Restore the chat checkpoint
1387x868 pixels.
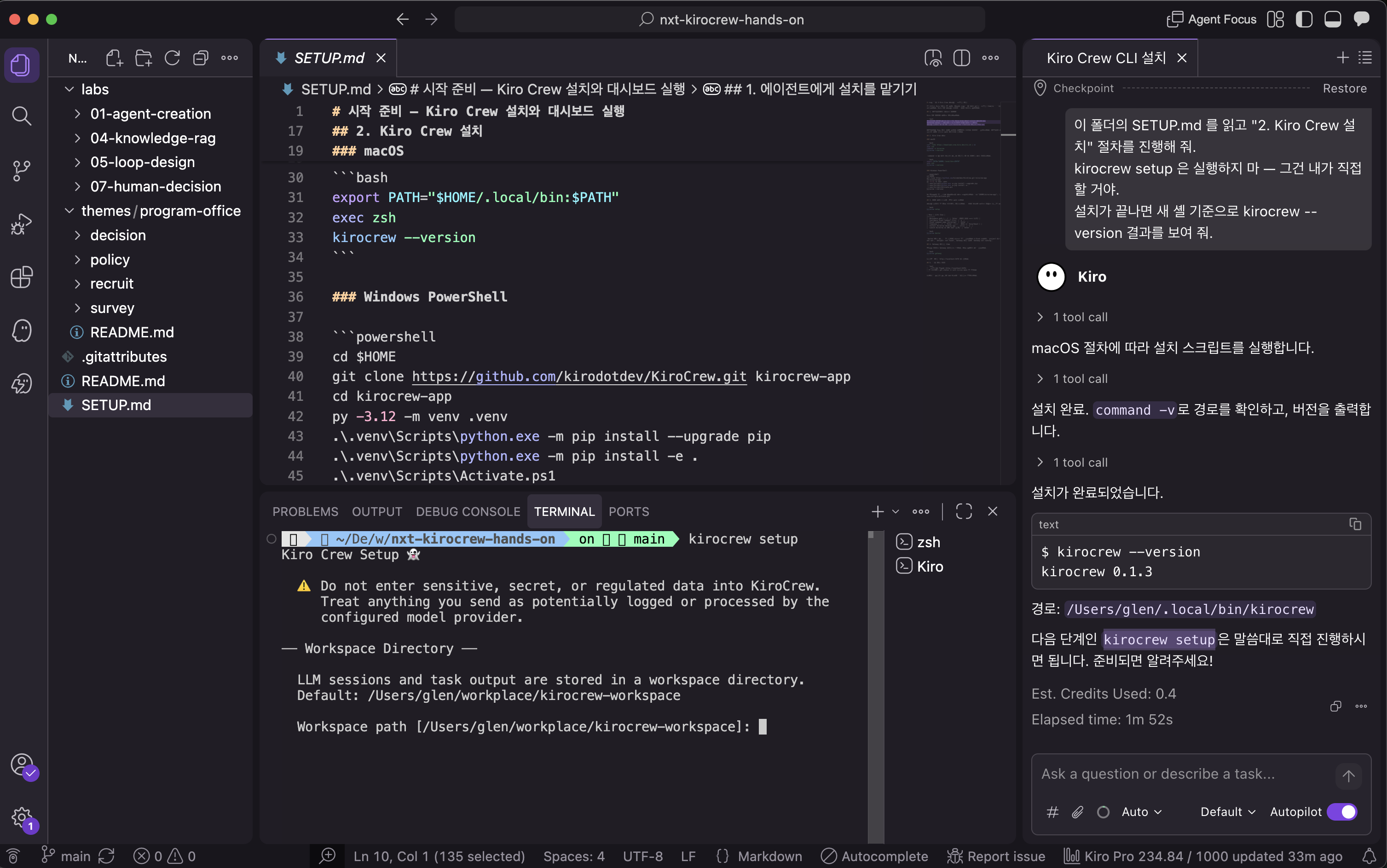tap(1345, 88)
